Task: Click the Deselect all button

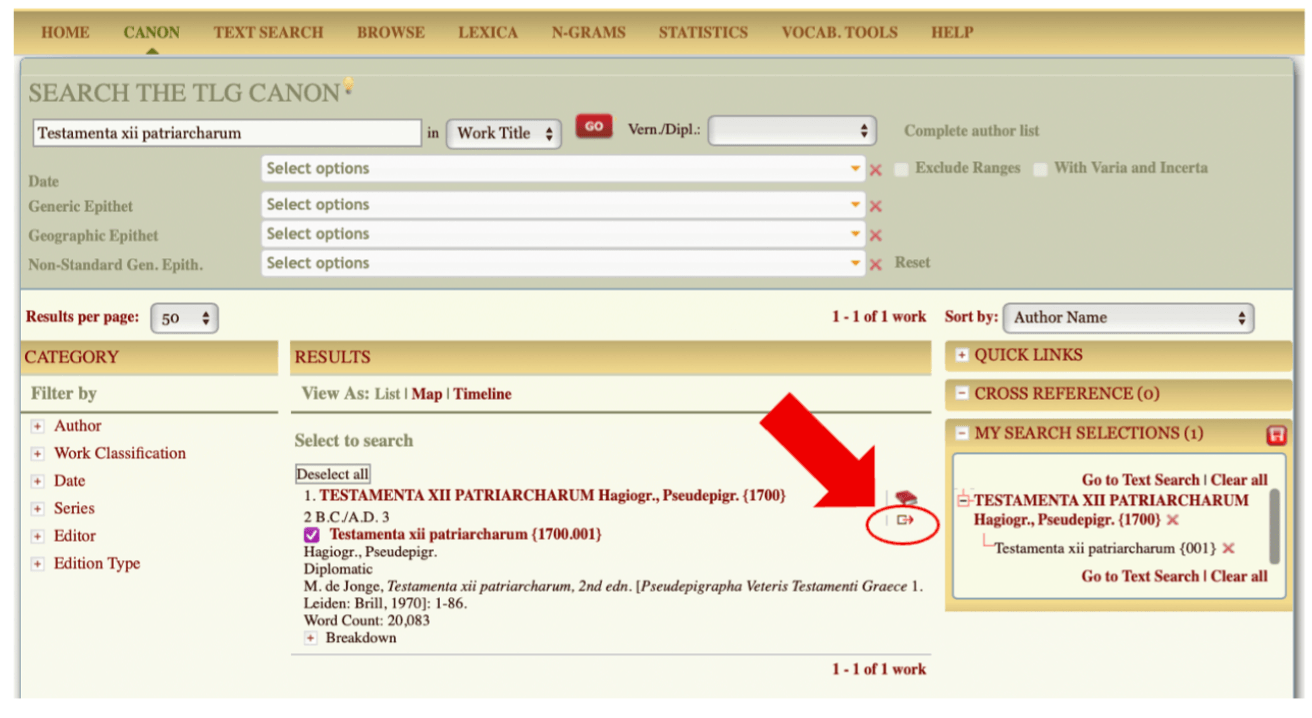Action: pyautogui.click(x=333, y=474)
